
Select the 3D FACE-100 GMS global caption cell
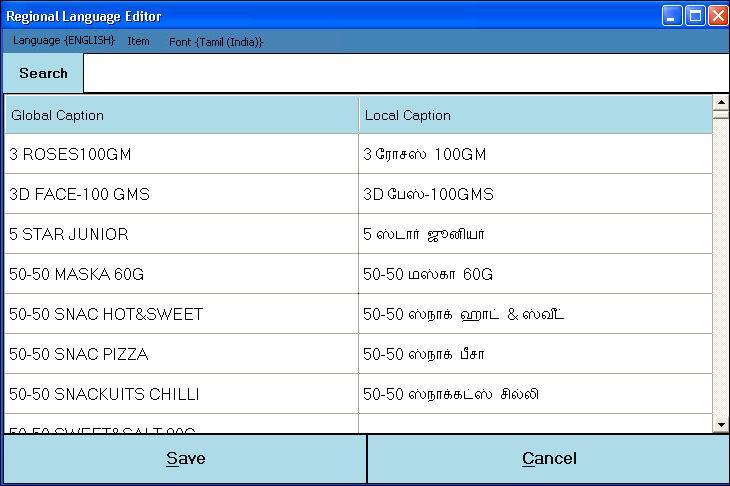click(x=182, y=194)
